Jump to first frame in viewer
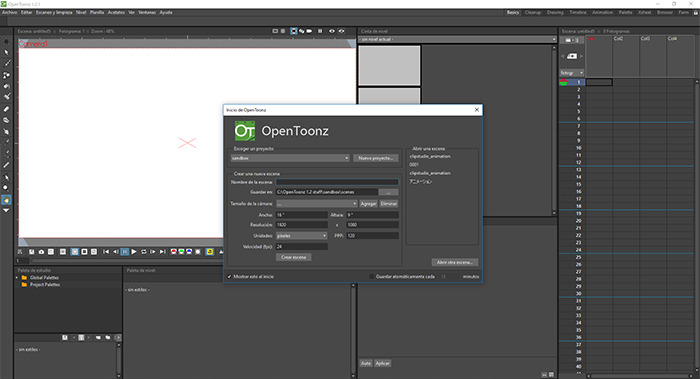The image size is (700, 379). (x=106, y=252)
